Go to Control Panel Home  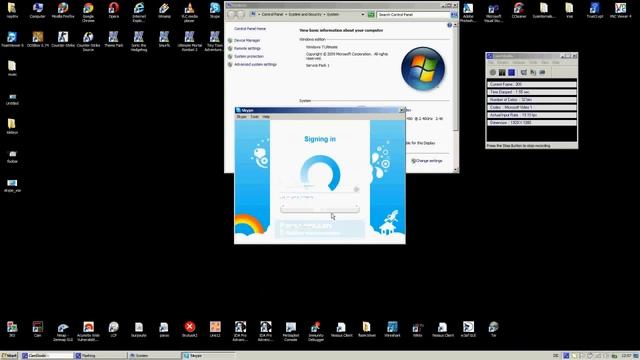point(250,29)
